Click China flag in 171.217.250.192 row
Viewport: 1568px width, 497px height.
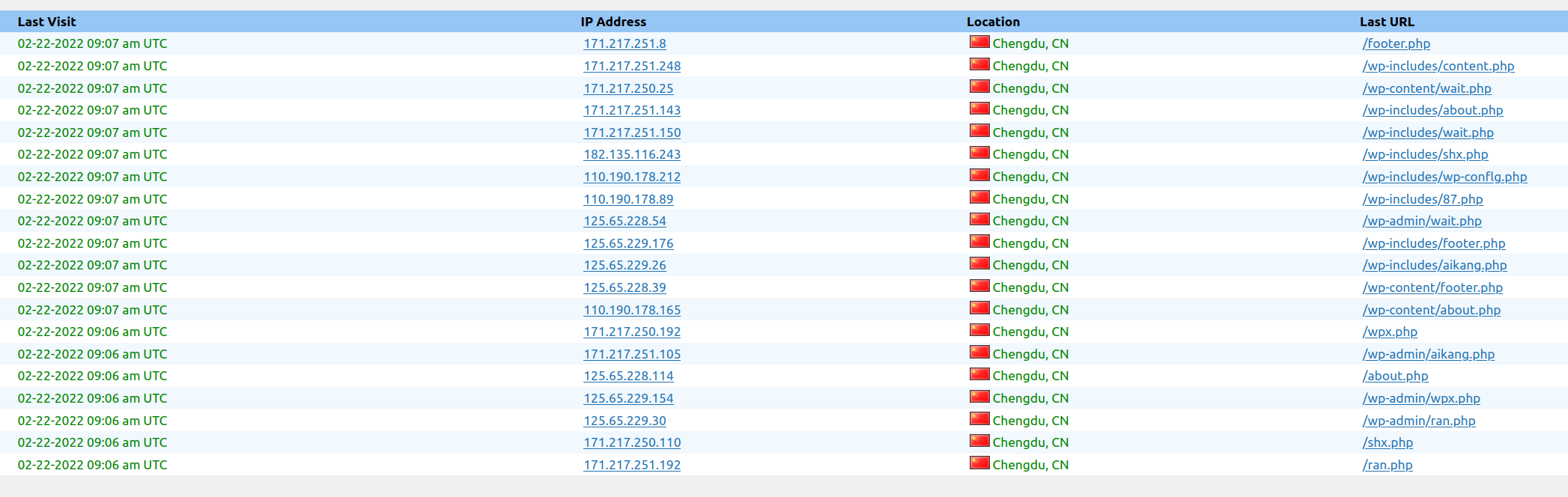tap(979, 330)
